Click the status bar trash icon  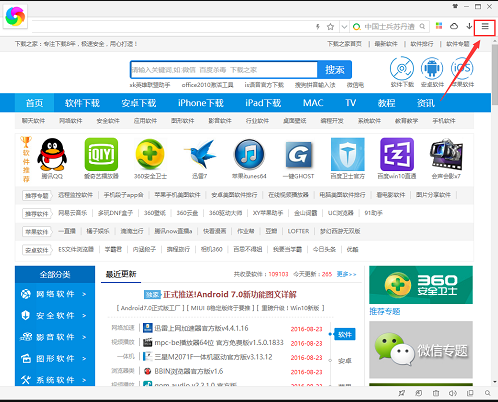[436, 393]
